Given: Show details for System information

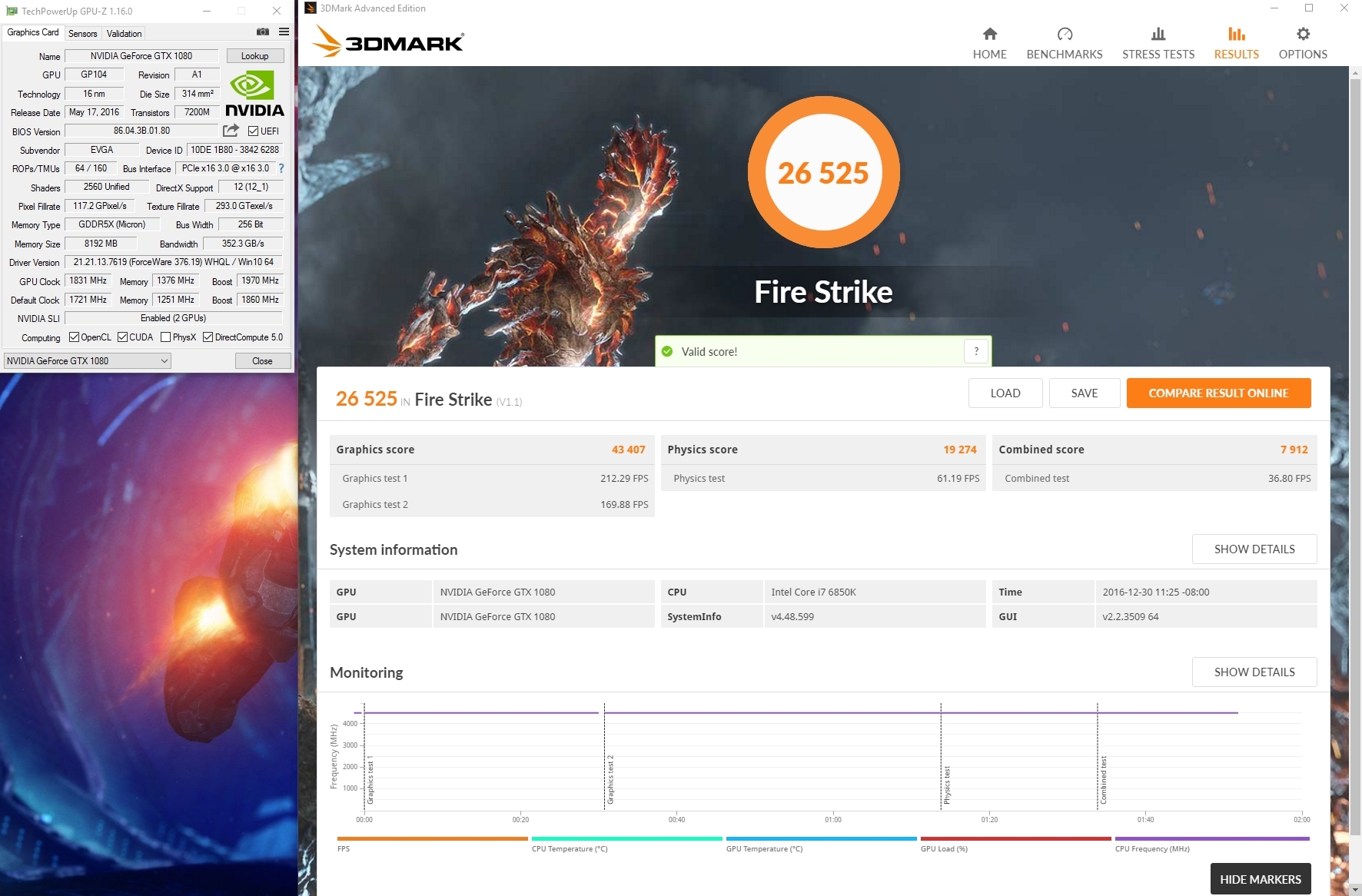Looking at the screenshot, I should [1254, 549].
